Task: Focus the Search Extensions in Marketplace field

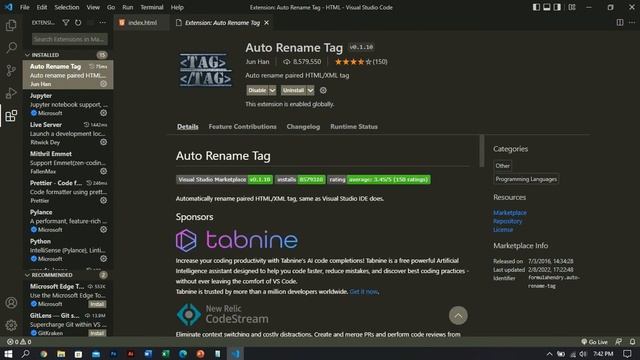Action: pos(70,39)
